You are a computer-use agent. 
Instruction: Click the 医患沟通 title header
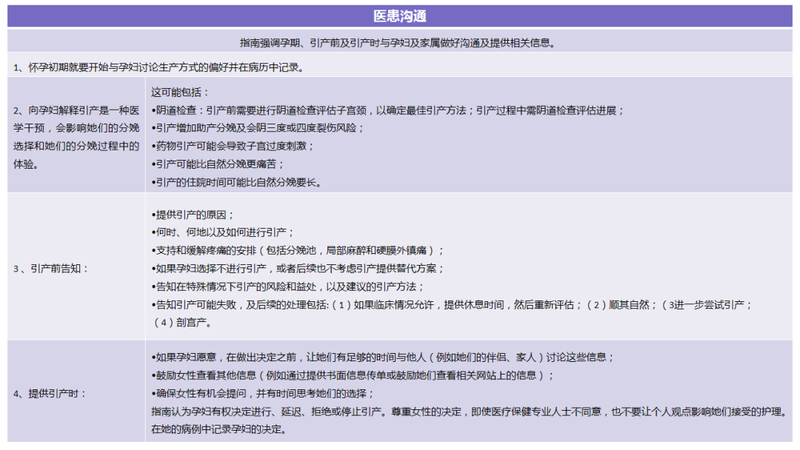tap(400, 18)
